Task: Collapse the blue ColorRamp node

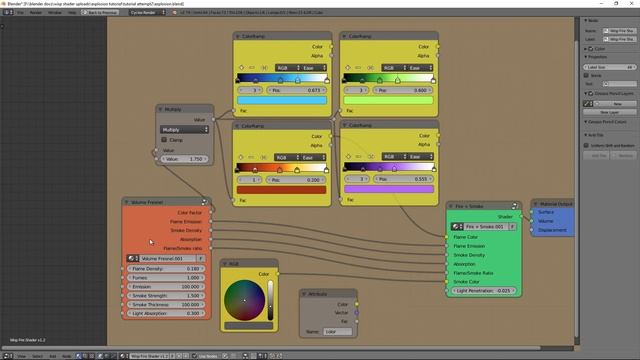Action: pyautogui.click(x=238, y=36)
